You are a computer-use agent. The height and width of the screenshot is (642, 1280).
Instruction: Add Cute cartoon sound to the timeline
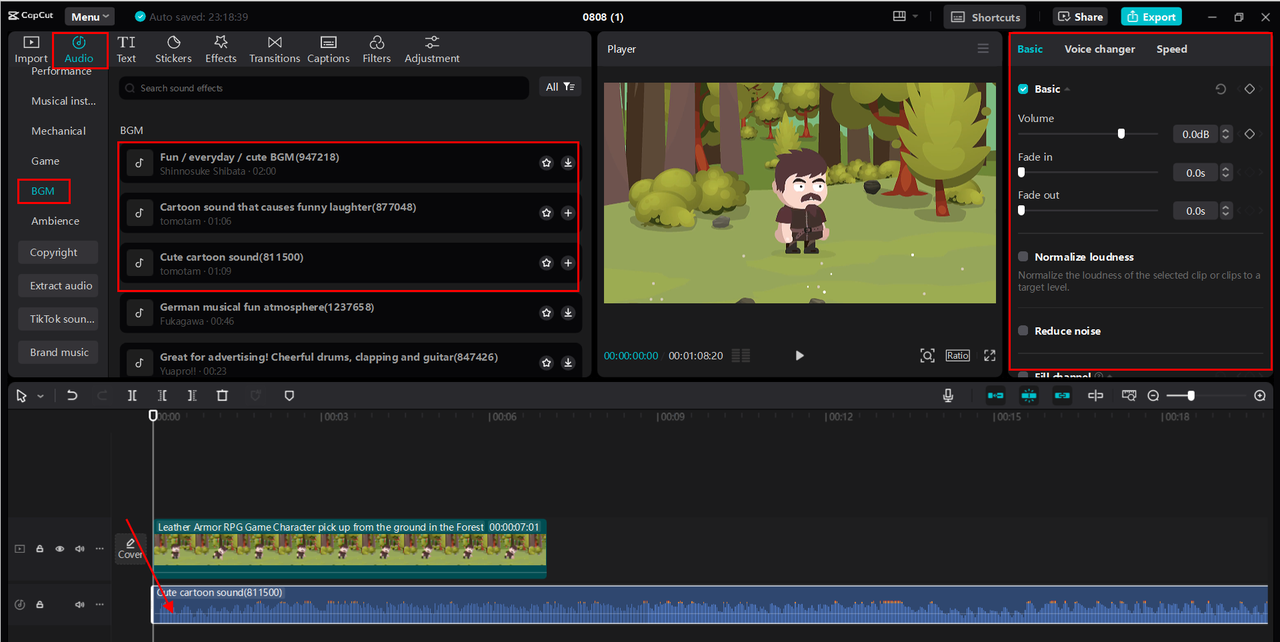click(x=568, y=263)
